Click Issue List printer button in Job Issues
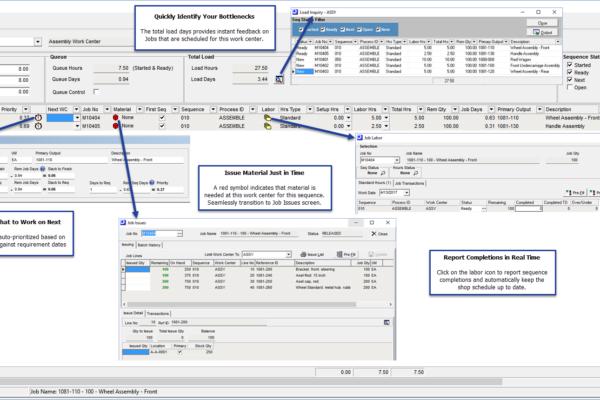The width and height of the screenshot is (600, 400). pyautogui.click(x=312, y=254)
